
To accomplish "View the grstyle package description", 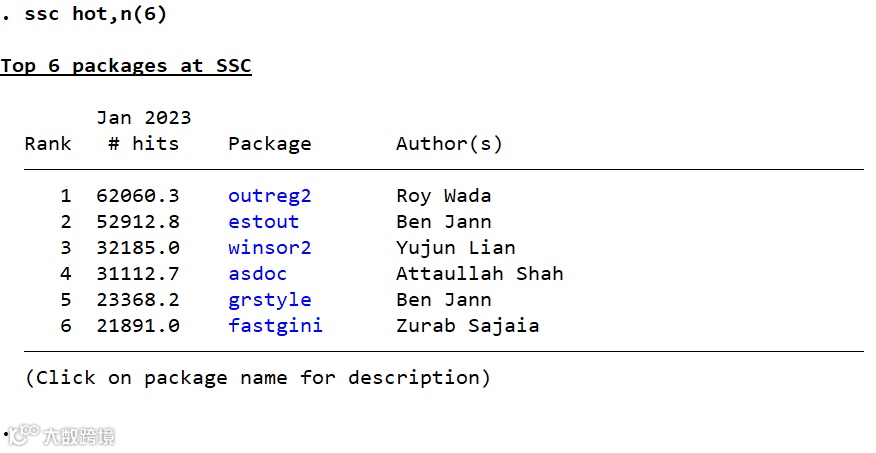I will pyautogui.click(x=269, y=300).
